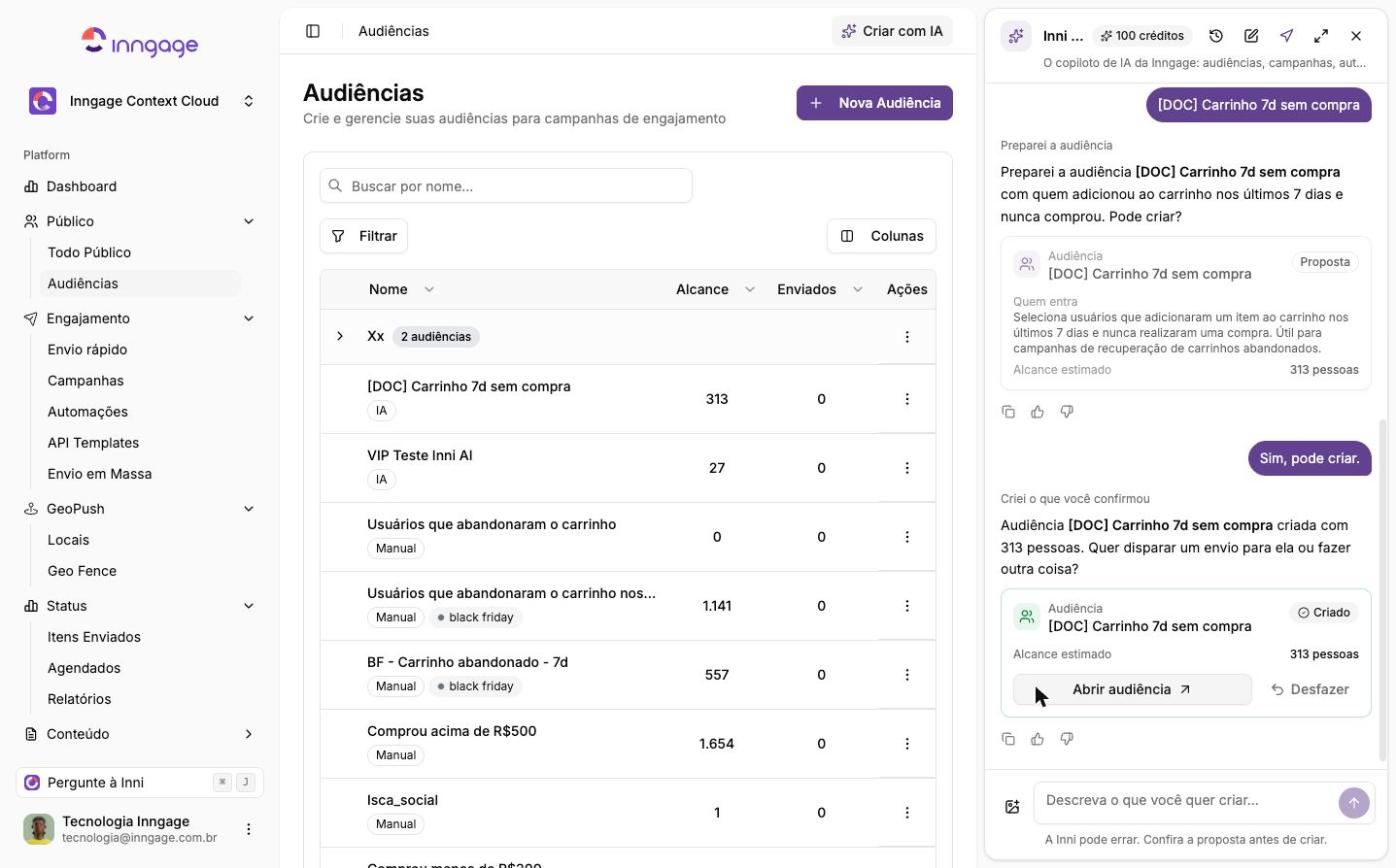
Task: Click the Nova Audiência button
Action: point(874,103)
